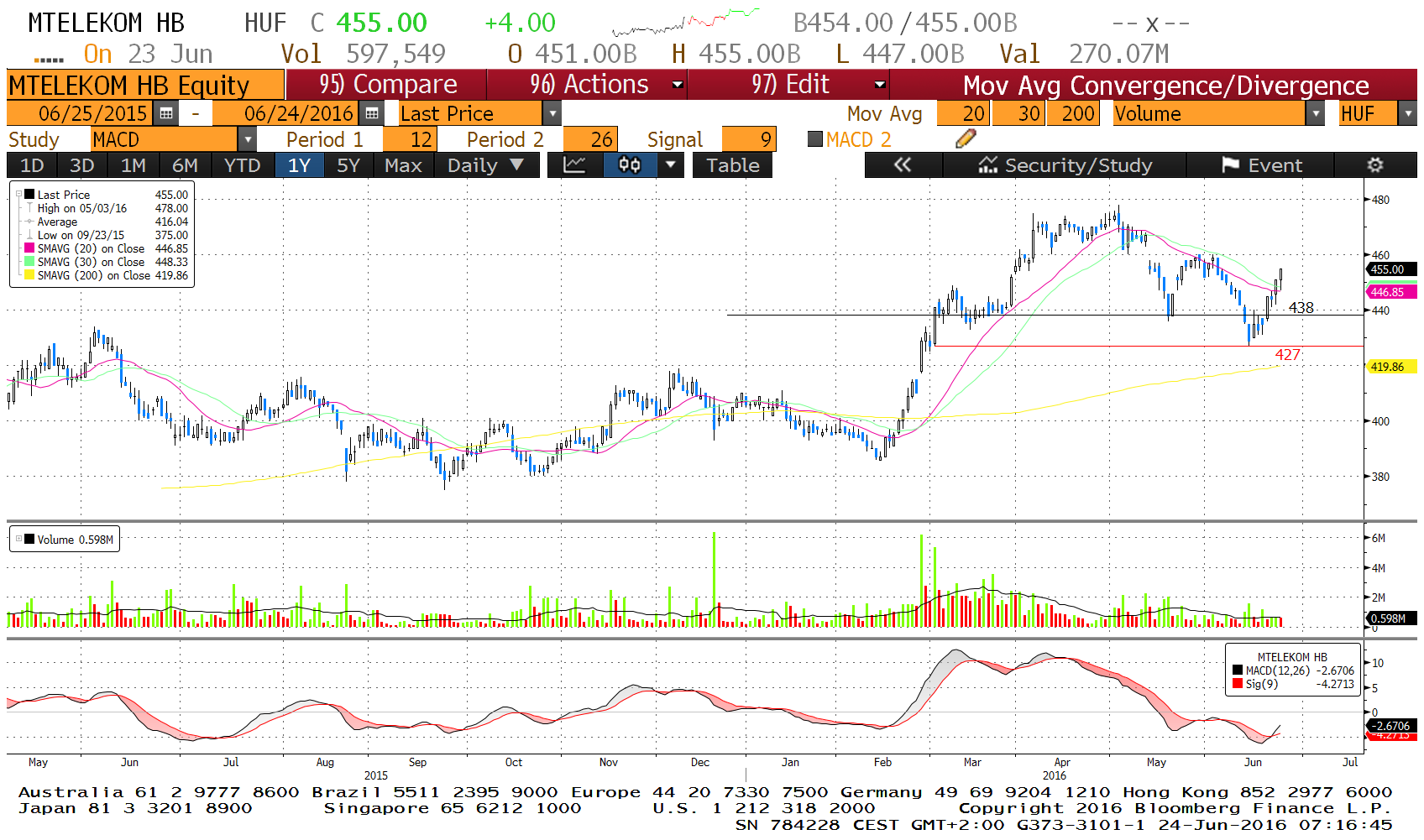The image size is (1424, 840).
Task: Click the 0.598M volume axis label
Action: [1392, 618]
